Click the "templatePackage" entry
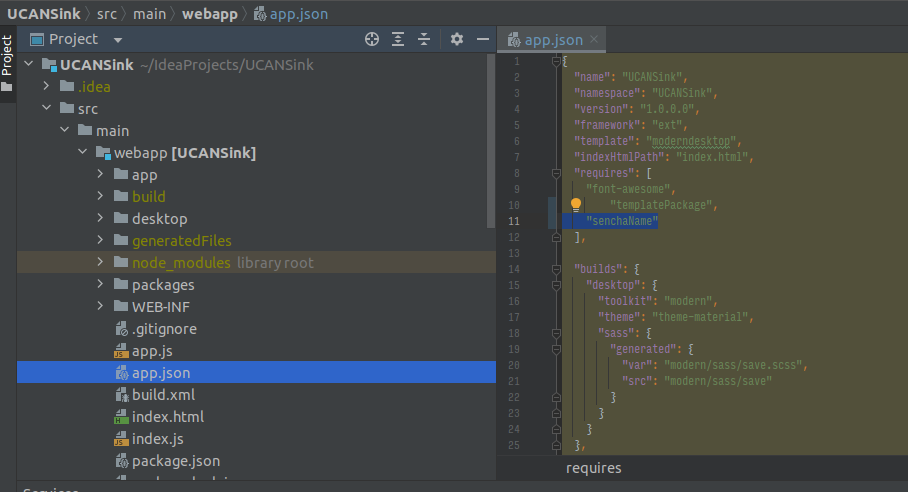Image resolution: width=908 pixels, height=492 pixels. (661, 204)
